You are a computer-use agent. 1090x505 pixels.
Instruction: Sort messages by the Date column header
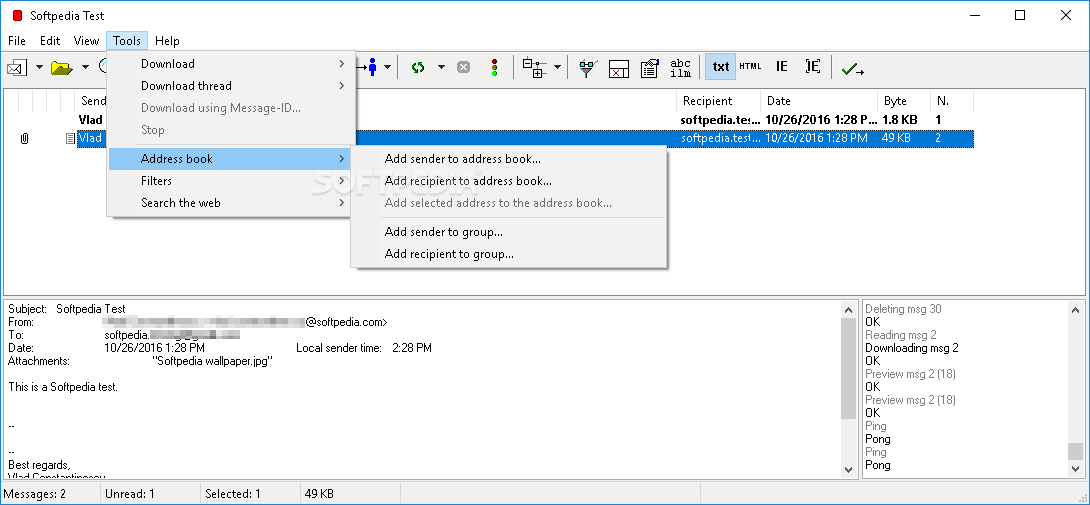click(x=818, y=101)
